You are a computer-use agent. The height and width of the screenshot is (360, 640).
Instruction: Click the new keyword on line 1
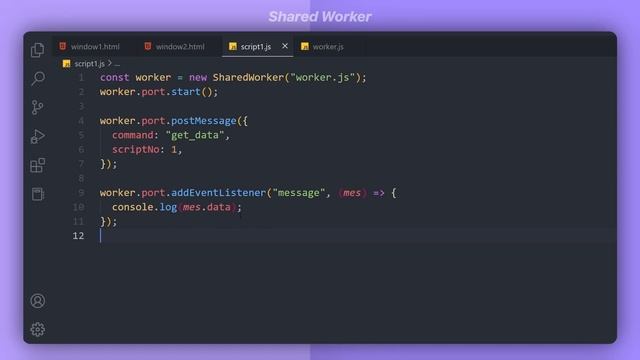coord(198,77)
